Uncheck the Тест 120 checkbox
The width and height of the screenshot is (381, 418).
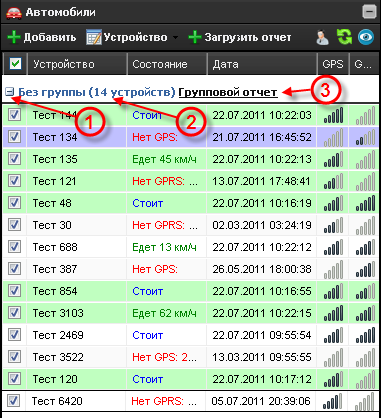(x=14, y=379)
